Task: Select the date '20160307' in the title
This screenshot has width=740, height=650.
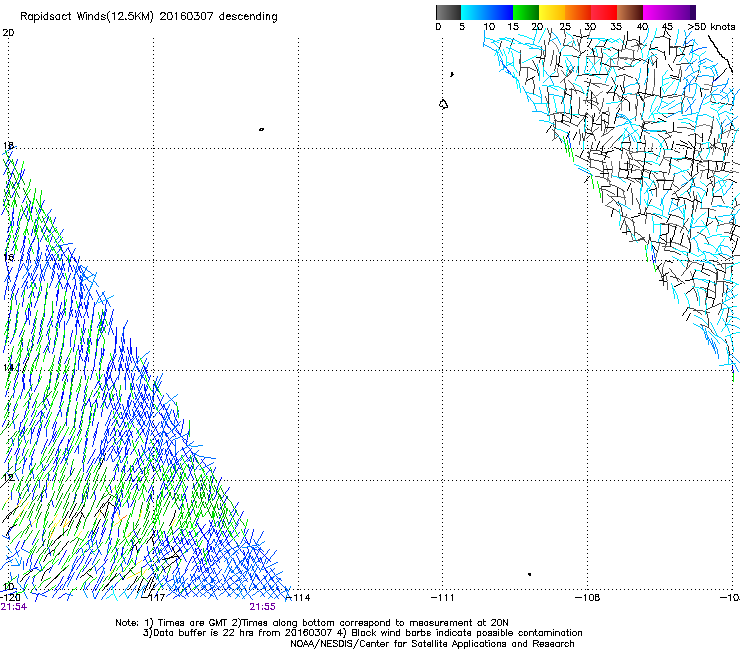Action: [x=186, y=16]
